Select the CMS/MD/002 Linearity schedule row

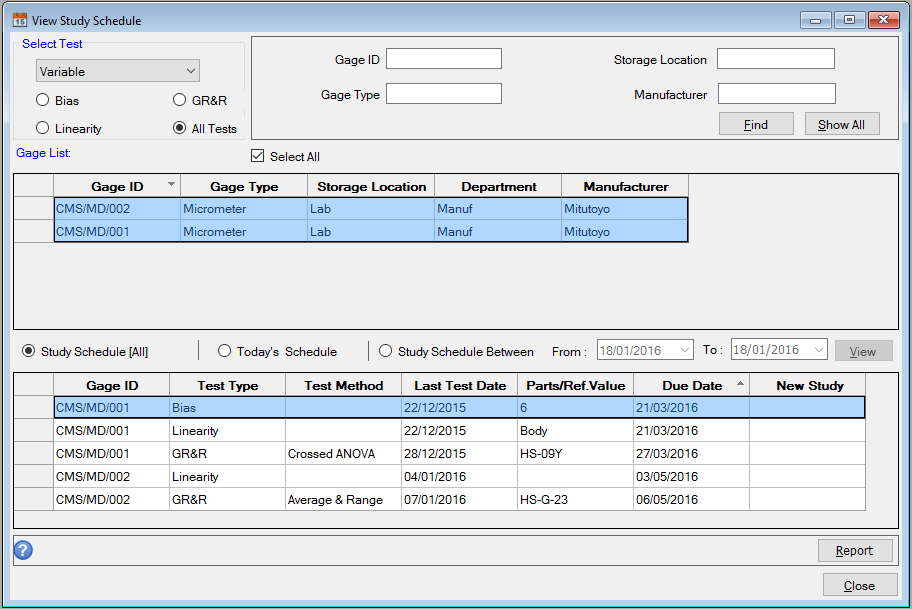click(459, 476)
